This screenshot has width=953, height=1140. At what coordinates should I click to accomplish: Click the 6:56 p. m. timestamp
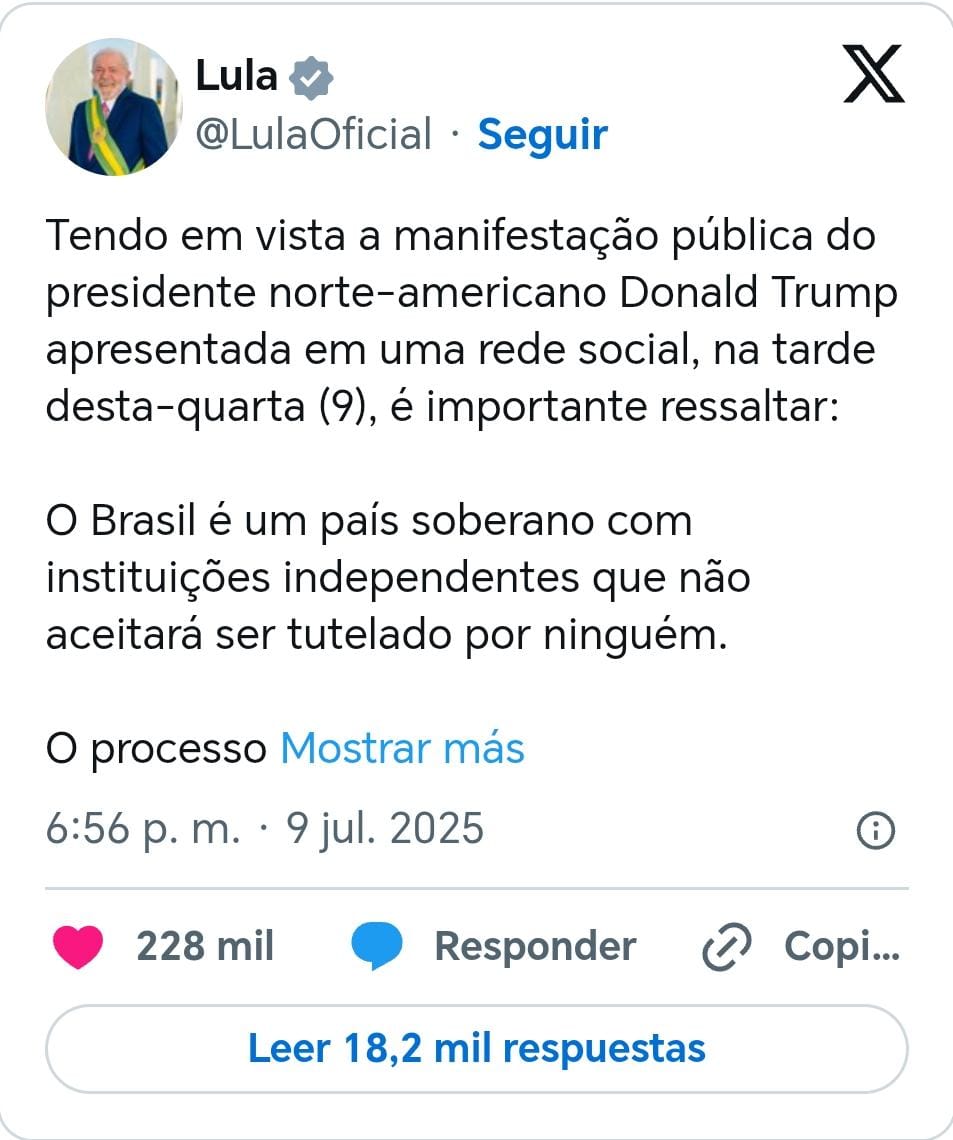(x=143, y=829)
